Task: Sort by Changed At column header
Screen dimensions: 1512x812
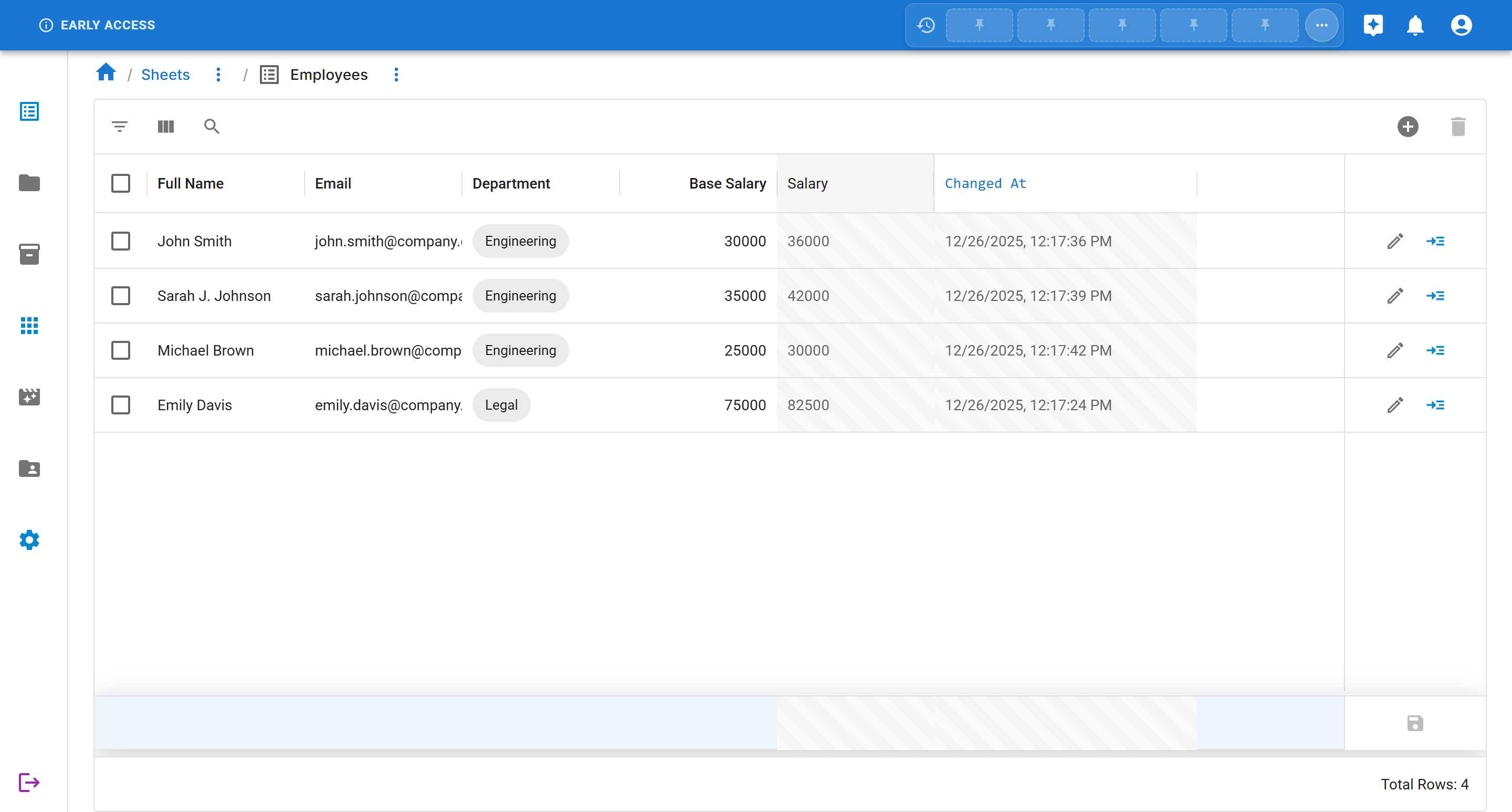Action: click(985, 183)
